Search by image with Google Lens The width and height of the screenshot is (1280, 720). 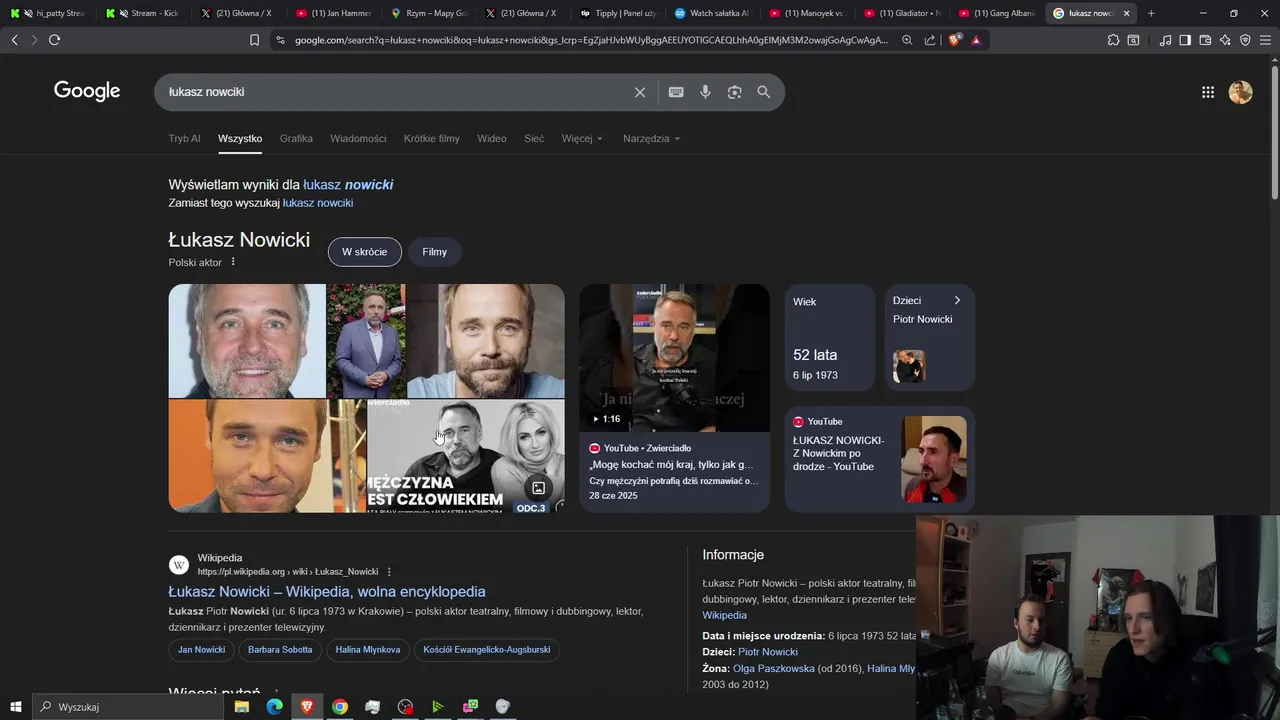[735, 92]
